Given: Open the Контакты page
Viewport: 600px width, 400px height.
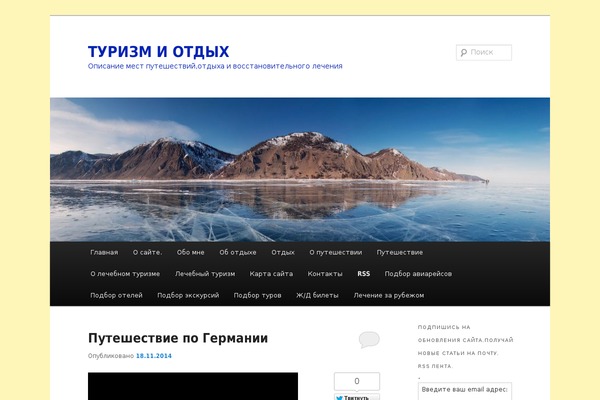Looking at the screenshot, I should [325, 274].
